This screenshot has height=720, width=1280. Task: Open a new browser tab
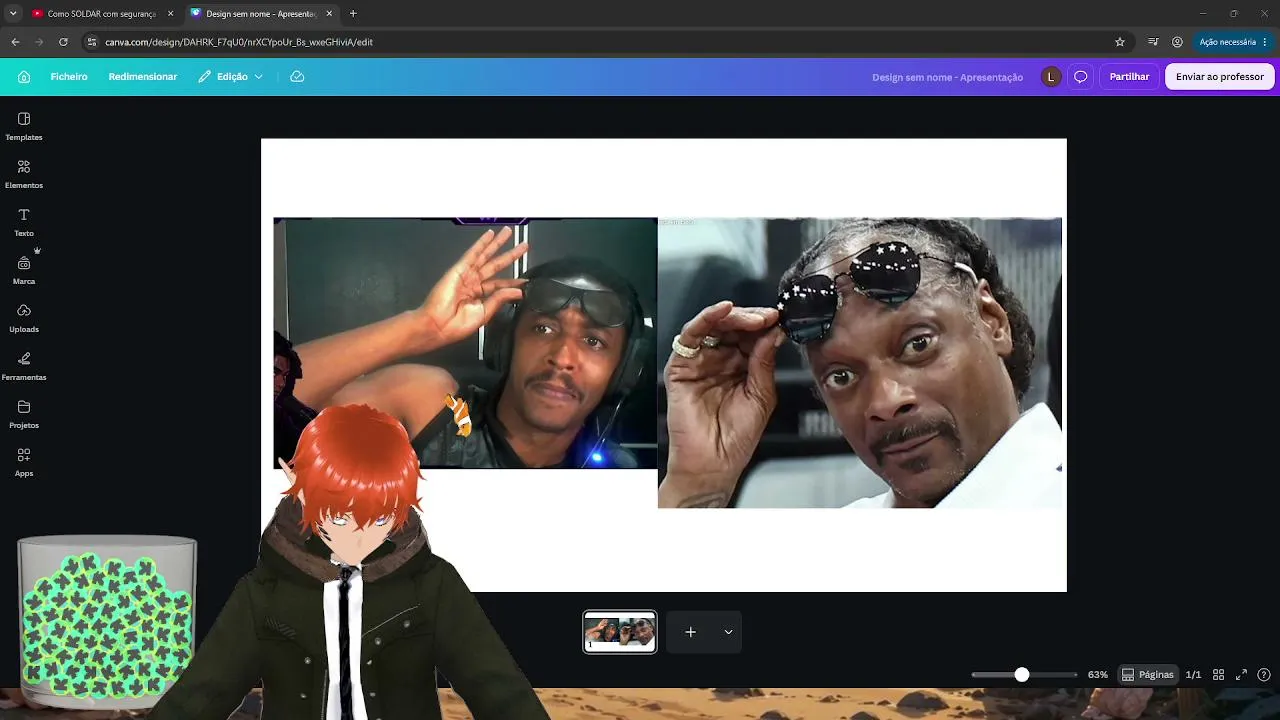353,14
